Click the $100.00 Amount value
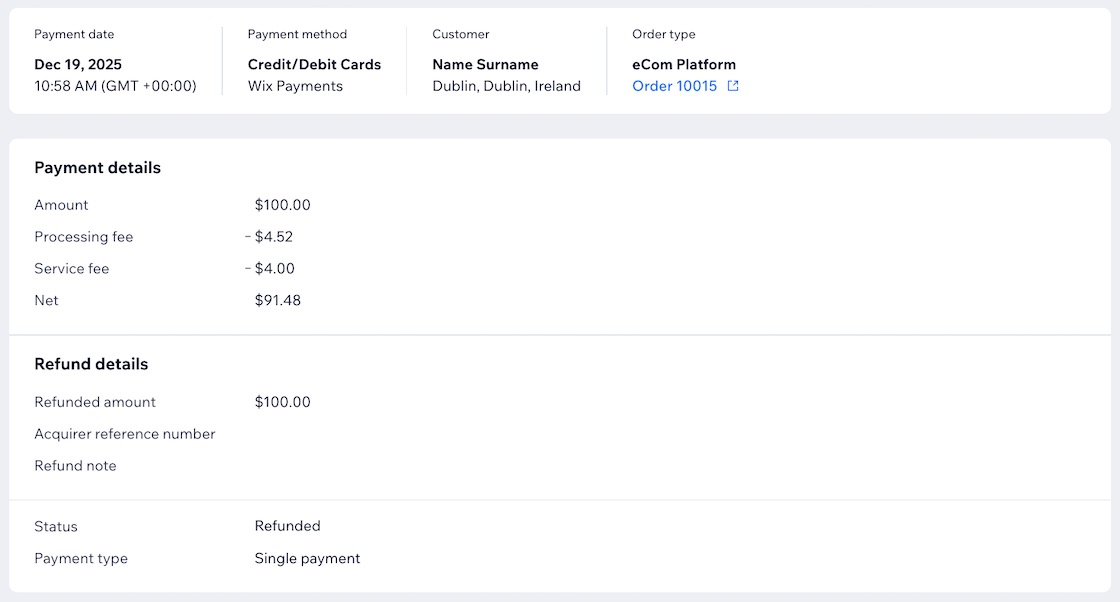 pos(282,205)
